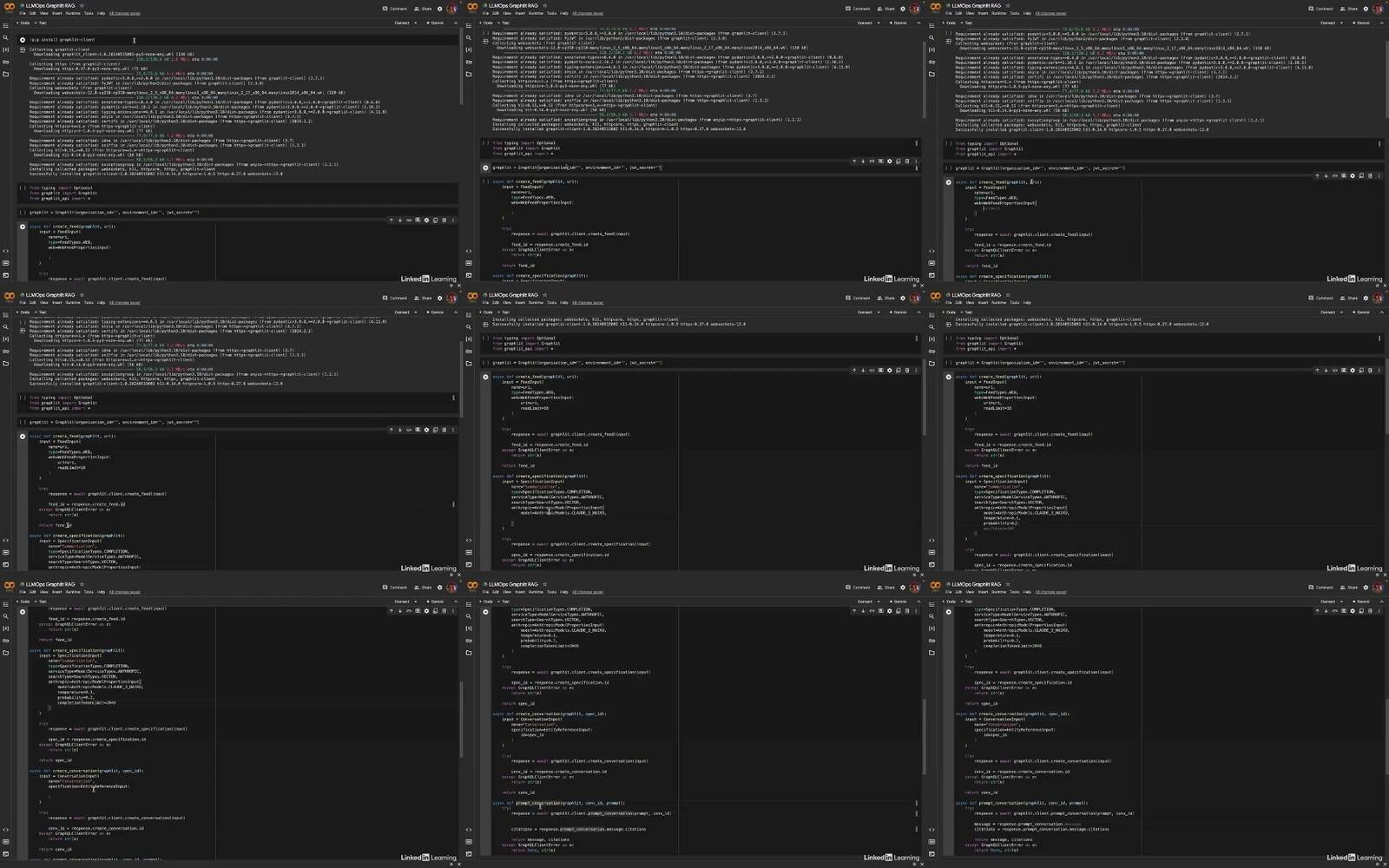The height and width of the screenshot is (868, 1389).
Task: Open more cell actions in bottom-right frame toolbar
Action: click(x=1379, y=611)
